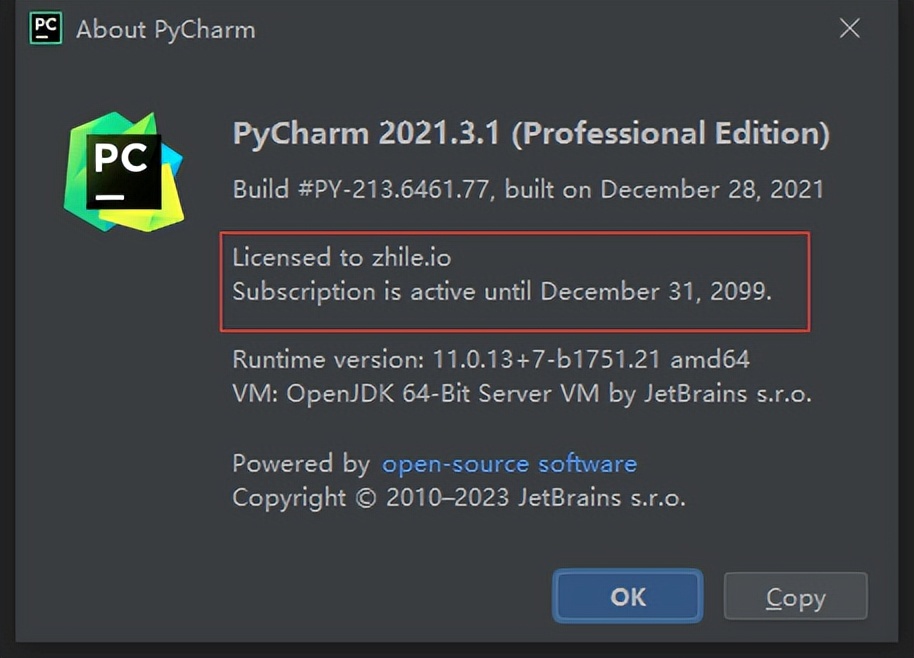Screen dimensions: 914x658
Task: Close the About PyCharm dialog
Action: tap(849, 28)
